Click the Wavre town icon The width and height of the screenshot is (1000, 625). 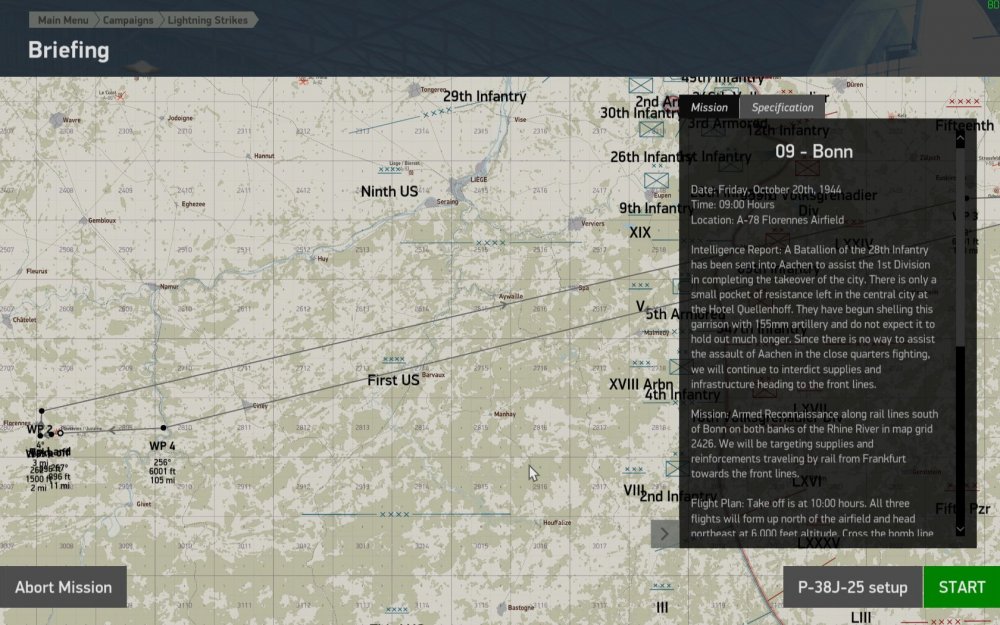57,119
